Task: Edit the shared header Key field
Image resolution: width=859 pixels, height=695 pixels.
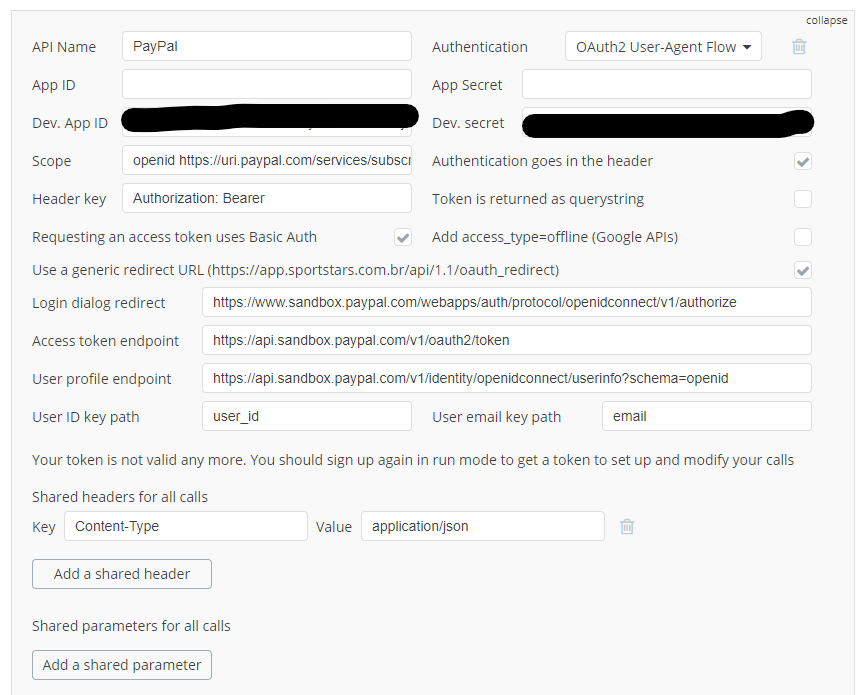Action: 186,526
